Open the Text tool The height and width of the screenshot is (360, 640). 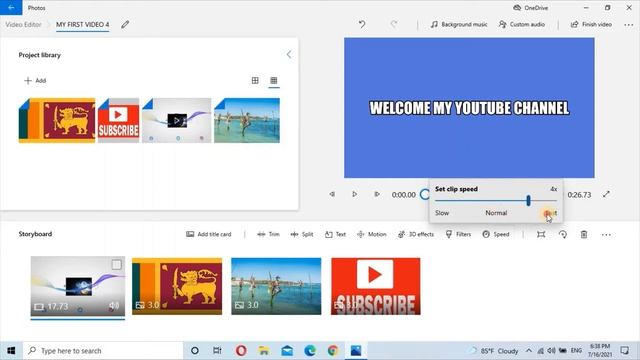(336, 234)
